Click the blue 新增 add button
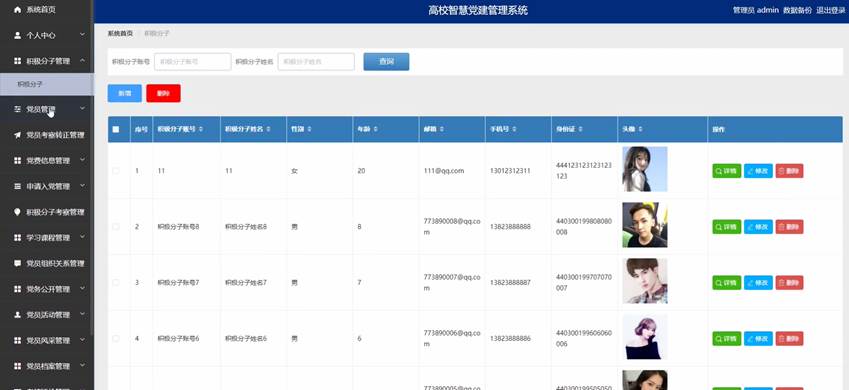Viewport: 849px width, 390px height. pos(125,93)
